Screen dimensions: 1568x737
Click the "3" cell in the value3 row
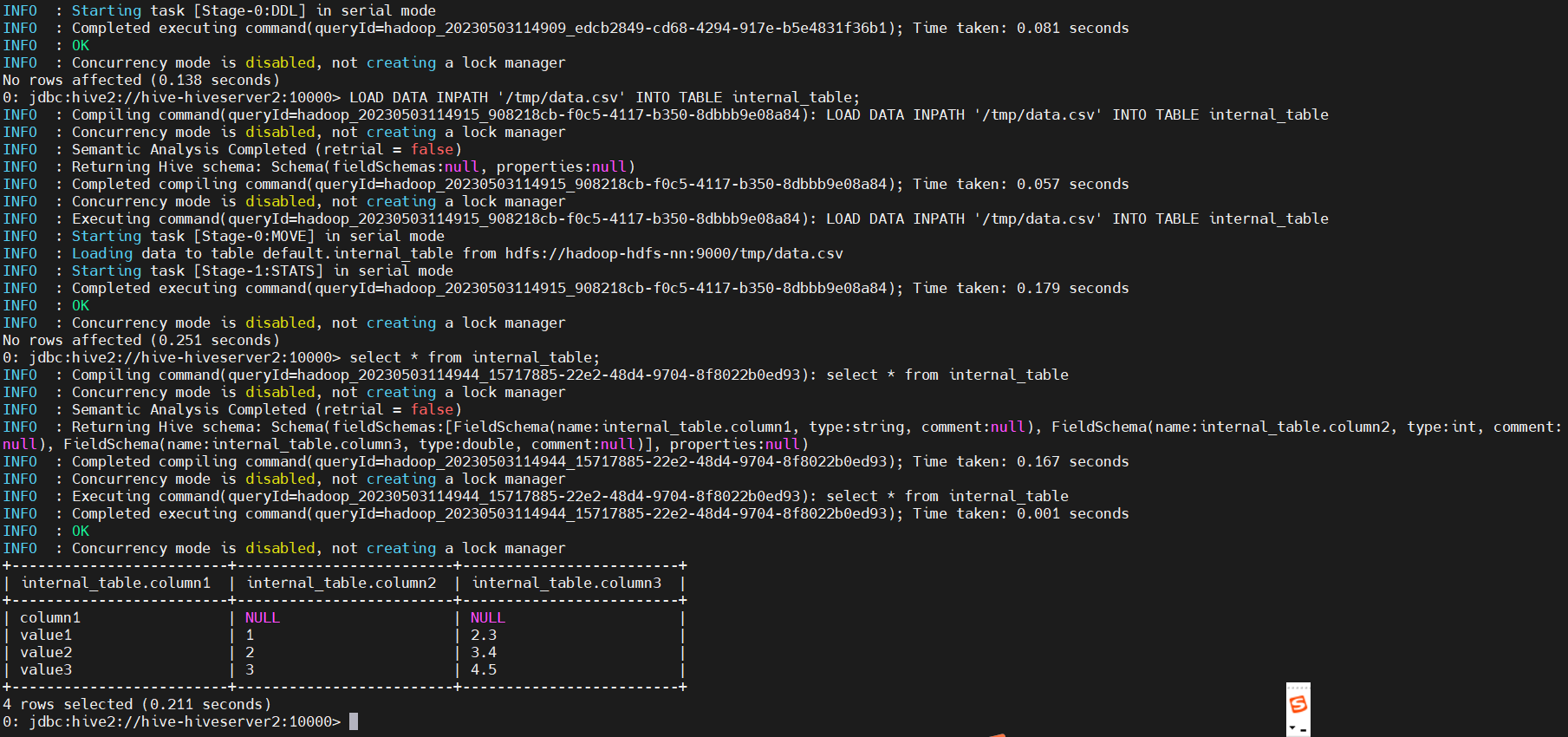click(250, 669)
